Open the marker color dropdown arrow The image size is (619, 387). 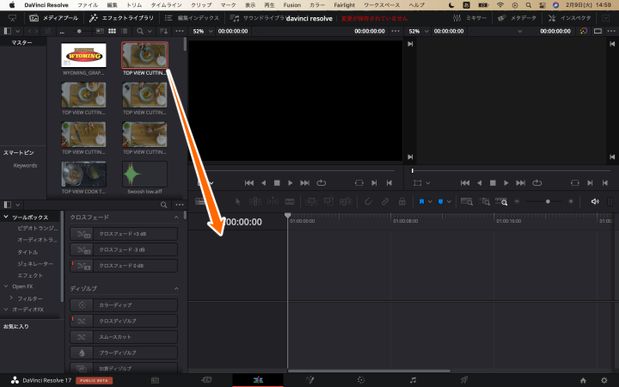(448, 202)
